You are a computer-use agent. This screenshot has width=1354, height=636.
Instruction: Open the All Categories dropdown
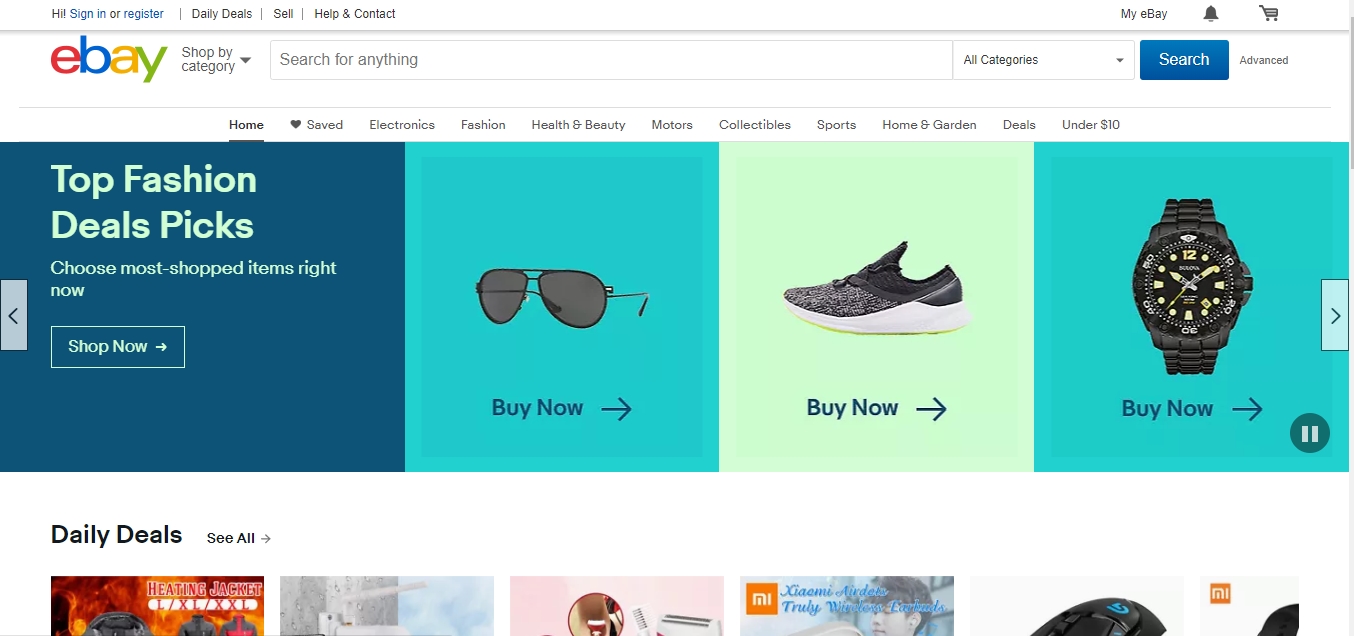pos(1043,60)
